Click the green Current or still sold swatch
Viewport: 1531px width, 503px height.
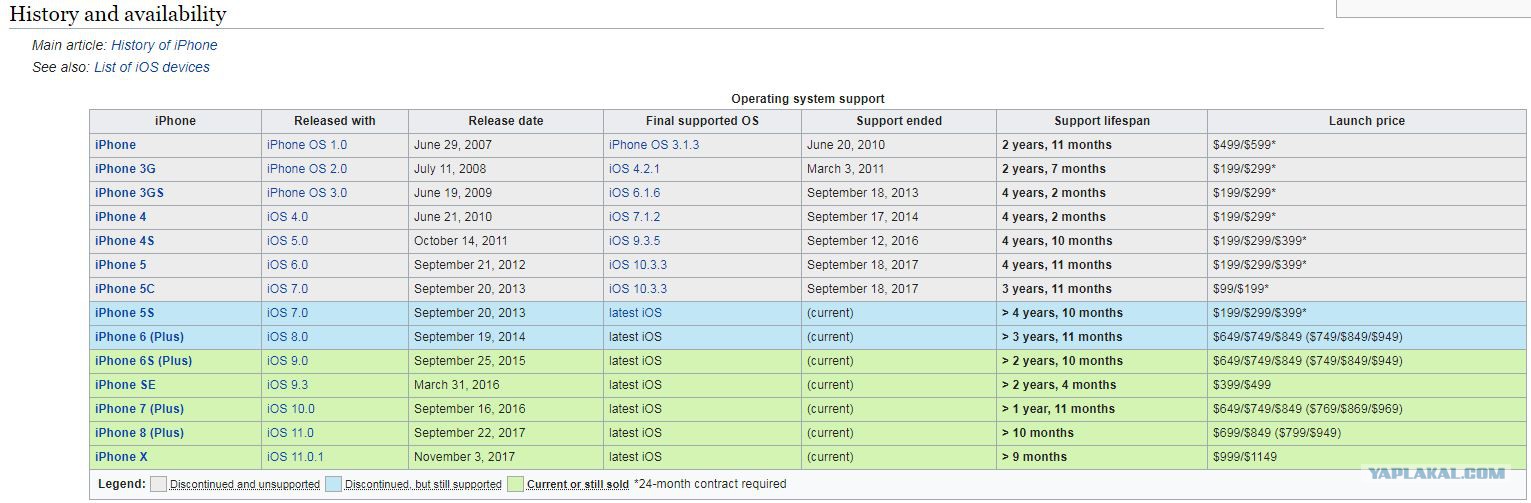[x=515, y=484]
